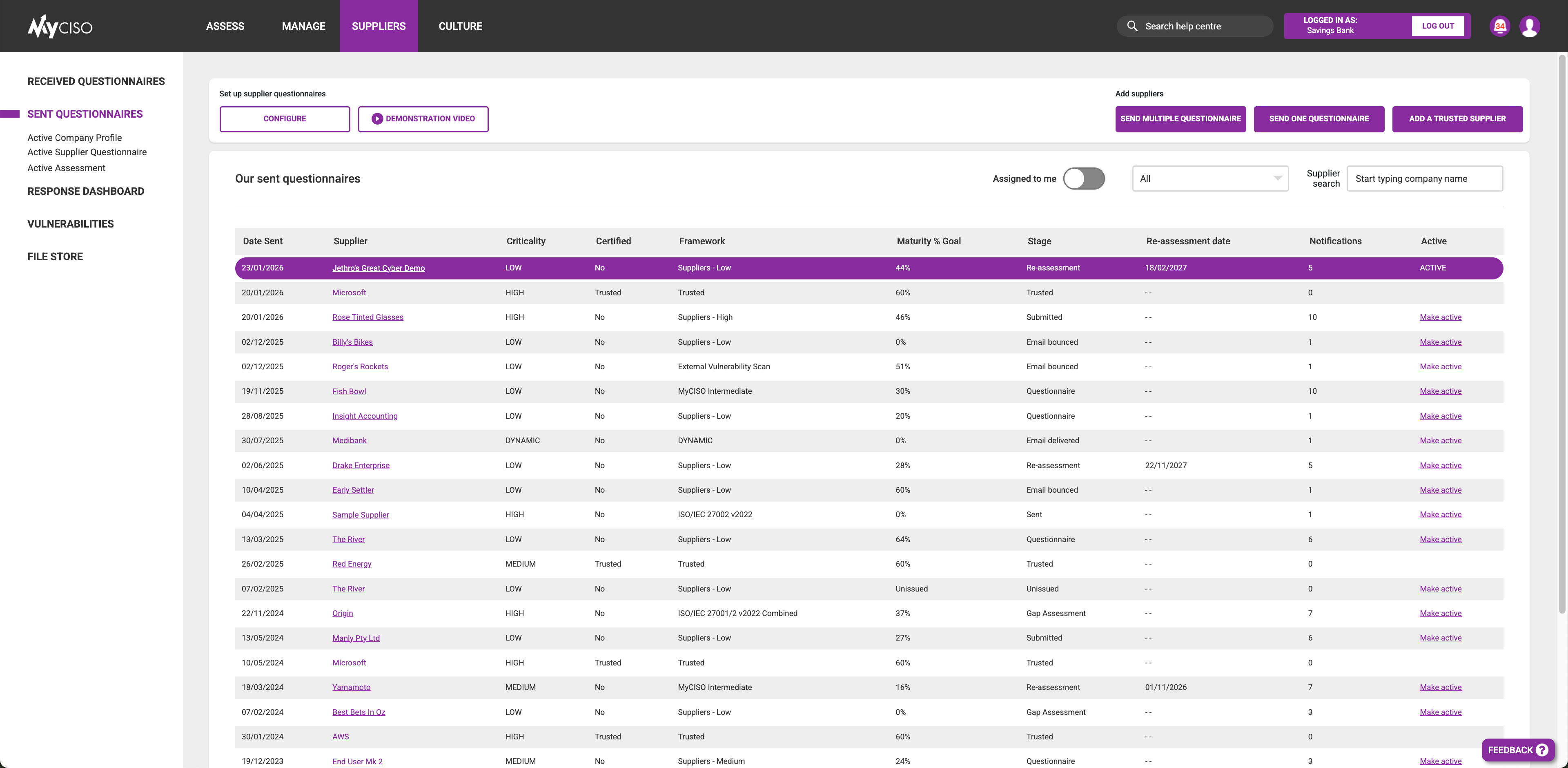Go to the Manage tab
Image resolution: width=1568 pixels, height=768 pixels.
(304, 26)
